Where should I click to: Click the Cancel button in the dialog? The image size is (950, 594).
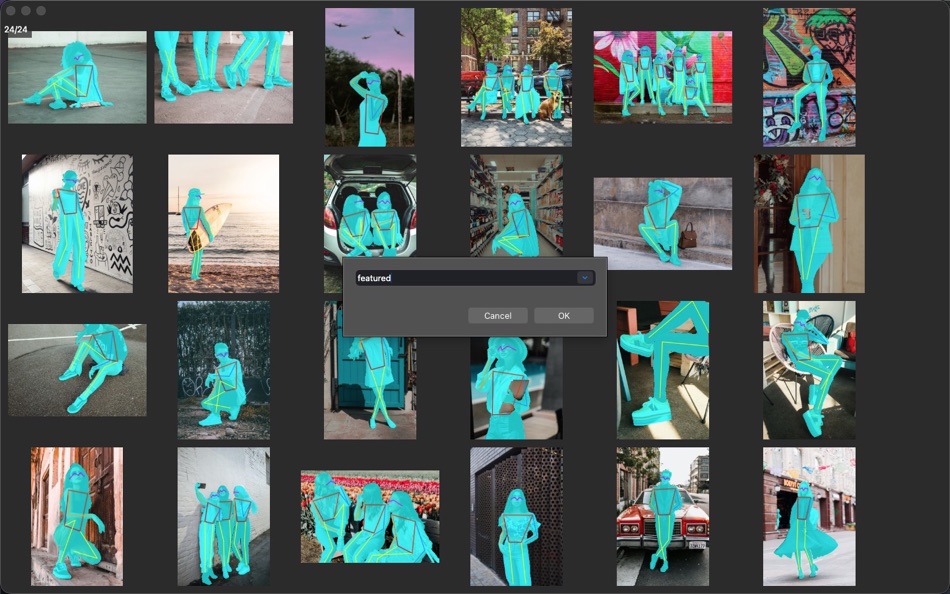pos(497,316)
